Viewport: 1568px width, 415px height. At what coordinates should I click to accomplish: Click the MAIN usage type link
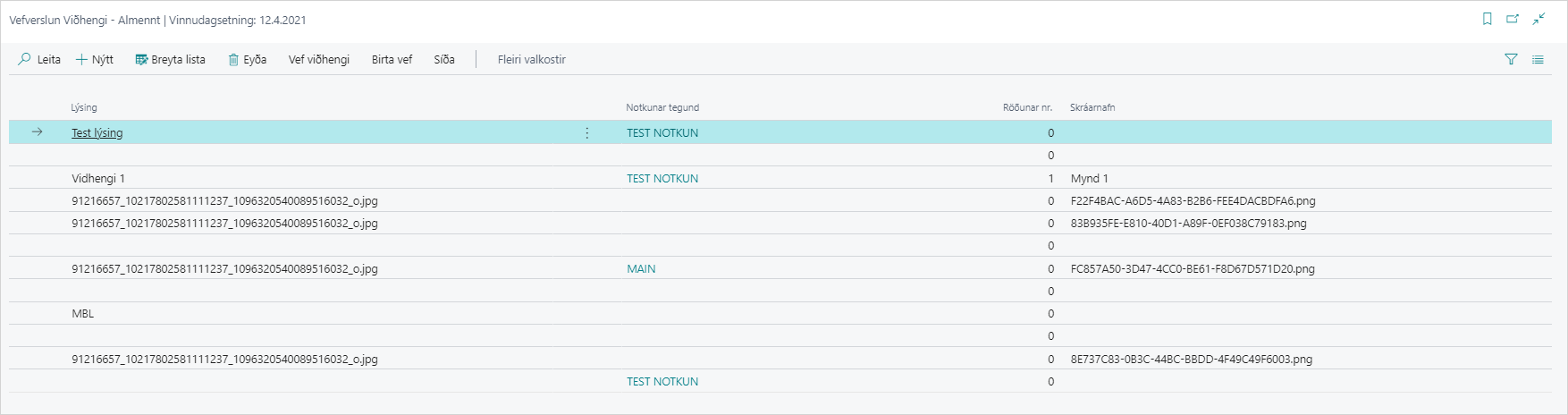pos(641,269)
